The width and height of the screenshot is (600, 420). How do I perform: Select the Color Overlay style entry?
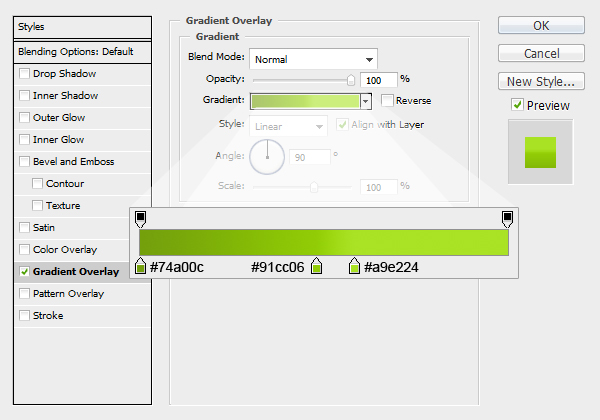65,249
